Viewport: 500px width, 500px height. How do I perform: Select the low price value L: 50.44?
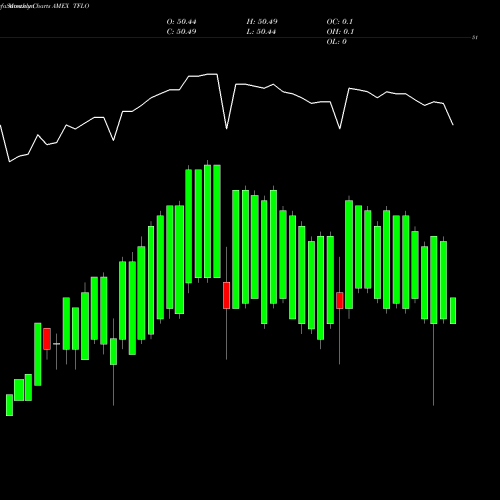[261, 32]
